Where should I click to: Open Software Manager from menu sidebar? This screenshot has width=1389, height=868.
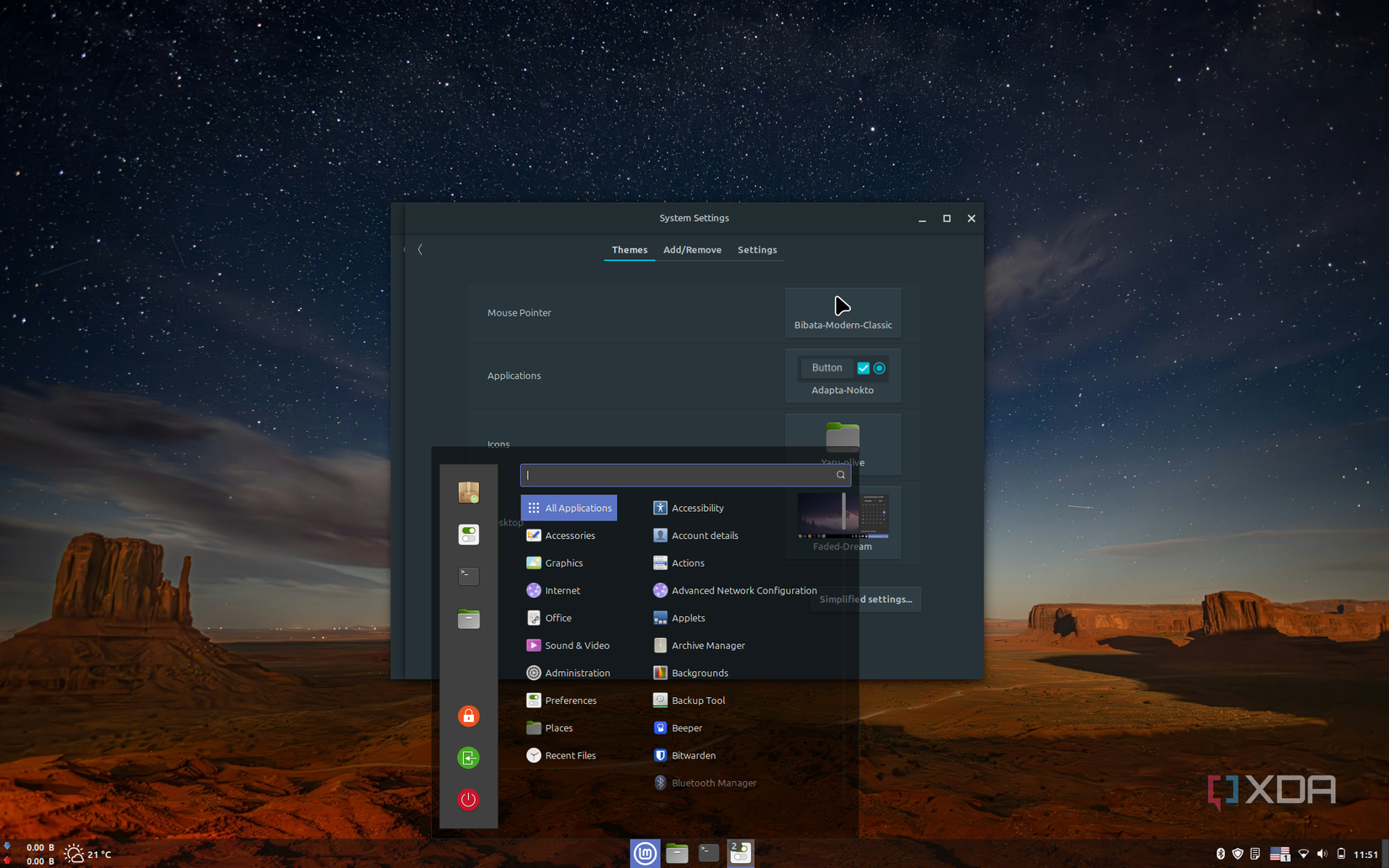point(469,493)
